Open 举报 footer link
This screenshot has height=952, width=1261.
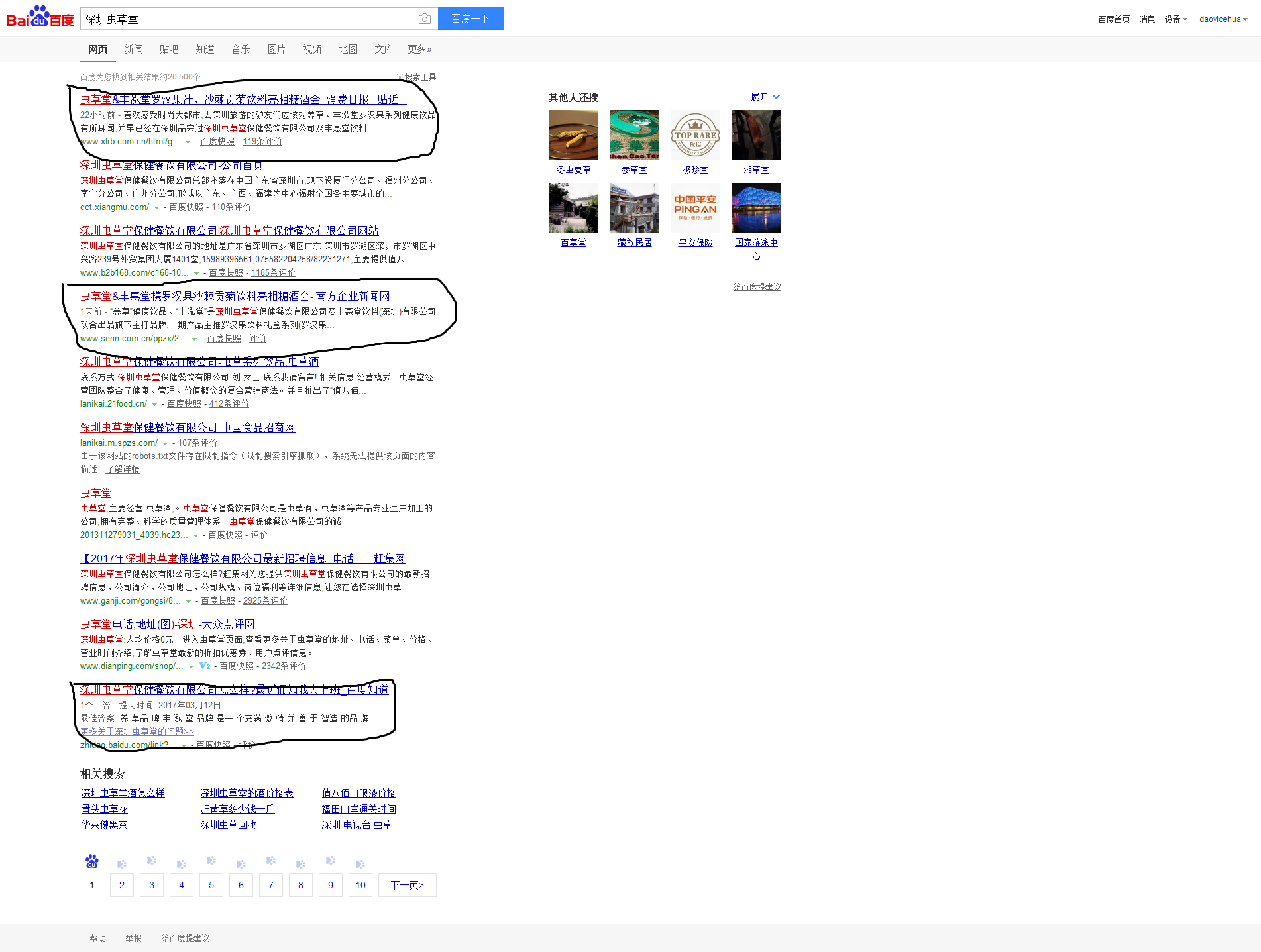point(133,938)
